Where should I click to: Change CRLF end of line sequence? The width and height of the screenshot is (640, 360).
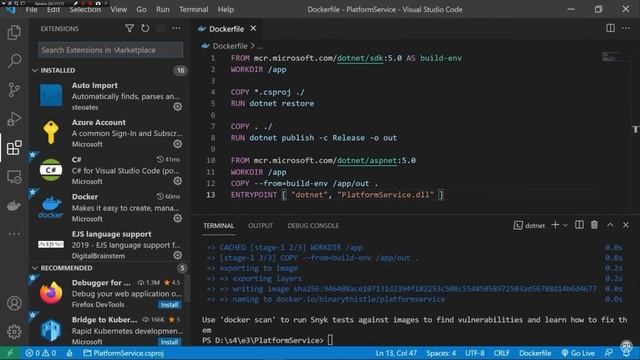[501, 353]
